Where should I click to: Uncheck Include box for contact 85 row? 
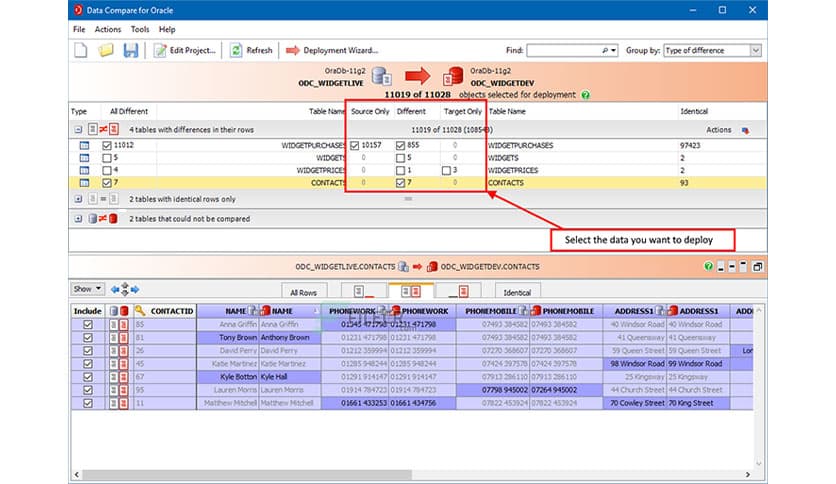tap(88, 324)
